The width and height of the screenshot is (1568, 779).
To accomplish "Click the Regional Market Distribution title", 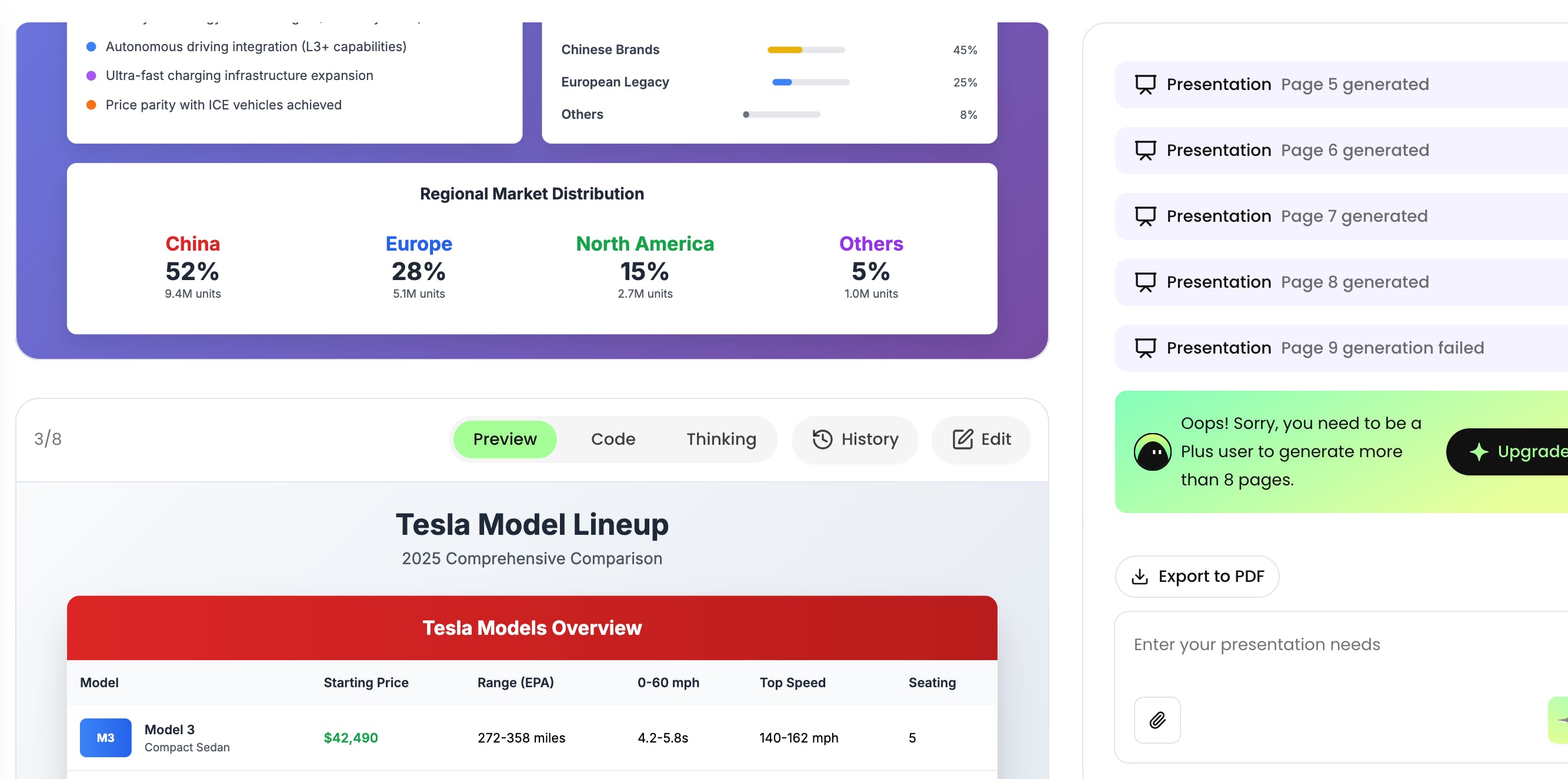I will coord(532,194).
